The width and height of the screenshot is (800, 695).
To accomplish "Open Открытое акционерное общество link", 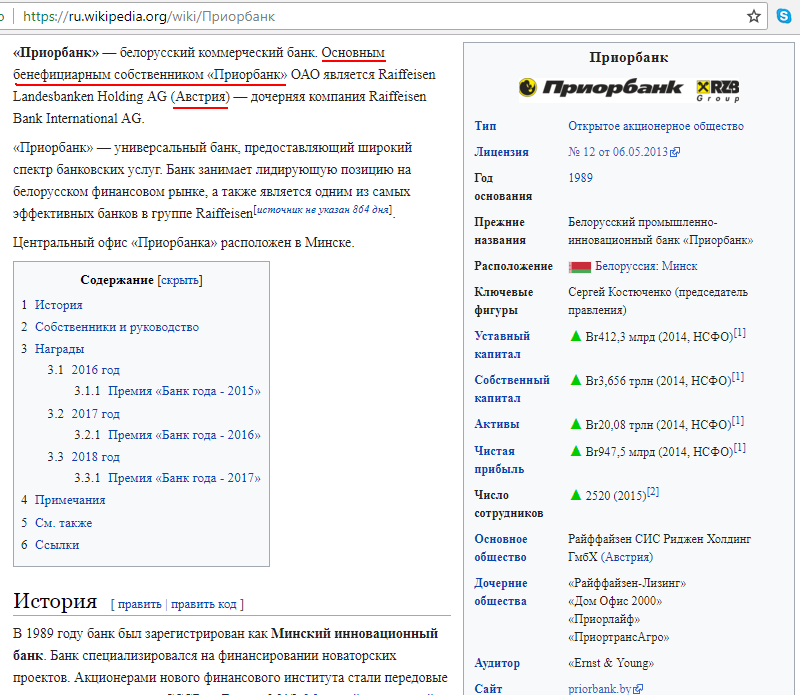I will (656, 126).
